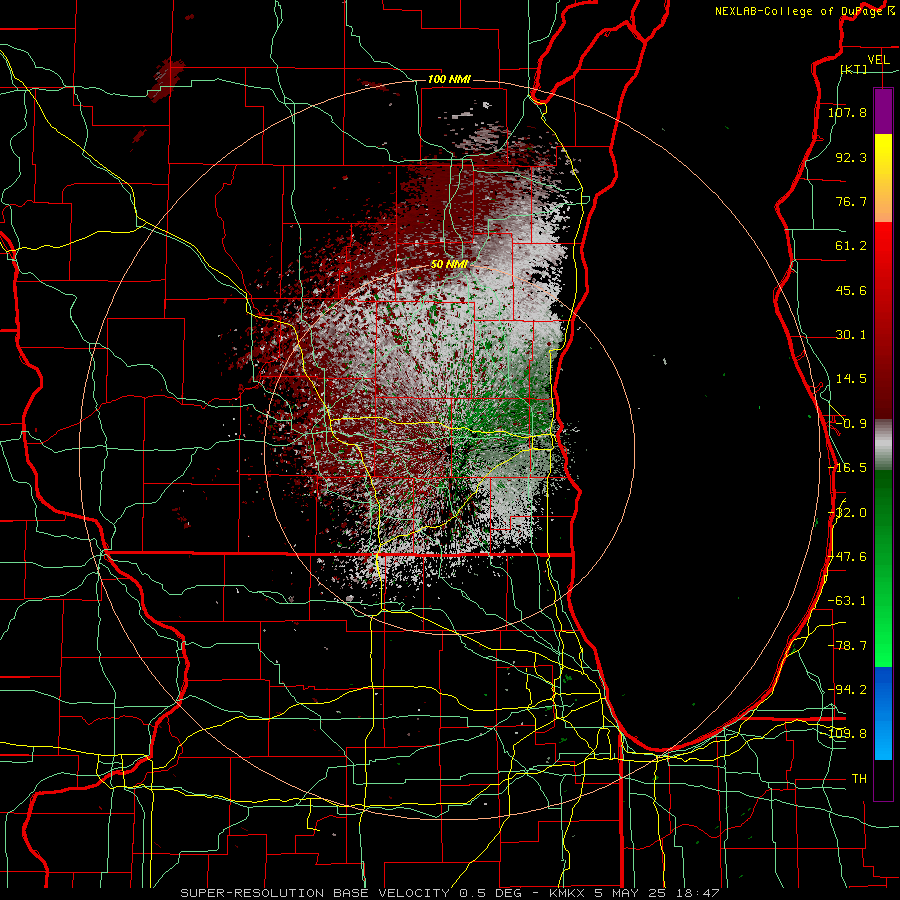The image size is (900, 900).
Task: Click the -94.2 velocity scale value
Action: [847, 689]
